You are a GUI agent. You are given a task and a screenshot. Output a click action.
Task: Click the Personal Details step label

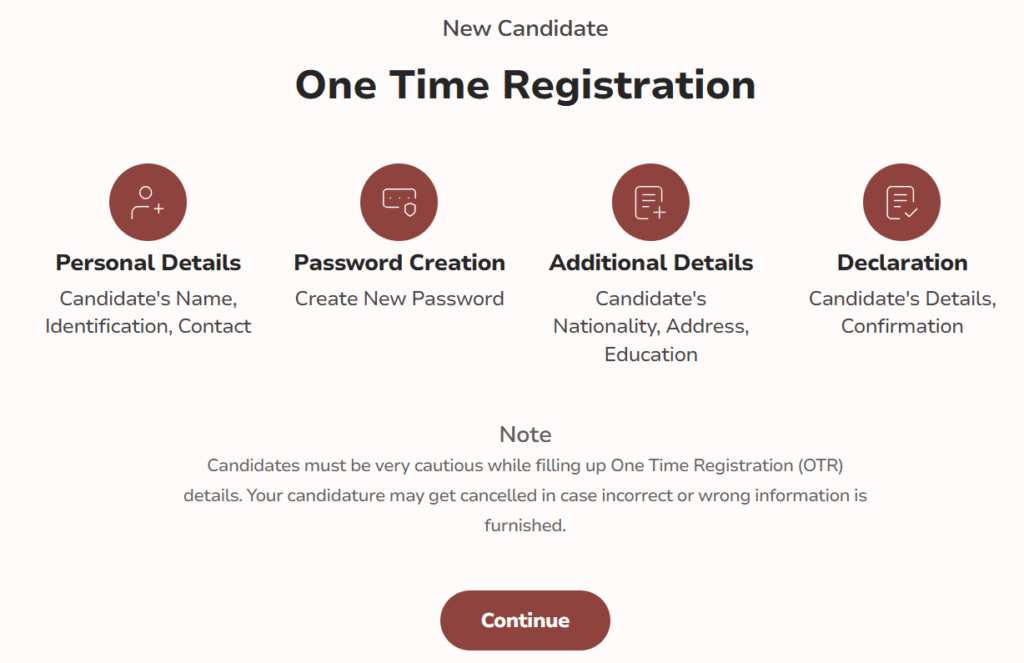coord(147,262)
